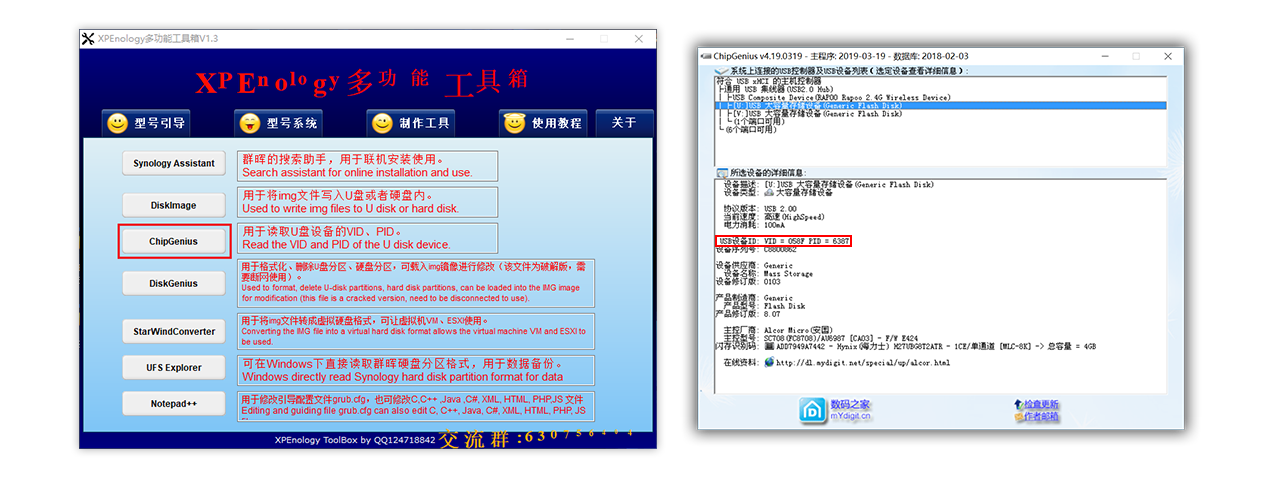This screenshot has width=1280, height=480.
Task: Select the 制作工具 tab
Action: [x=411, y=123]
